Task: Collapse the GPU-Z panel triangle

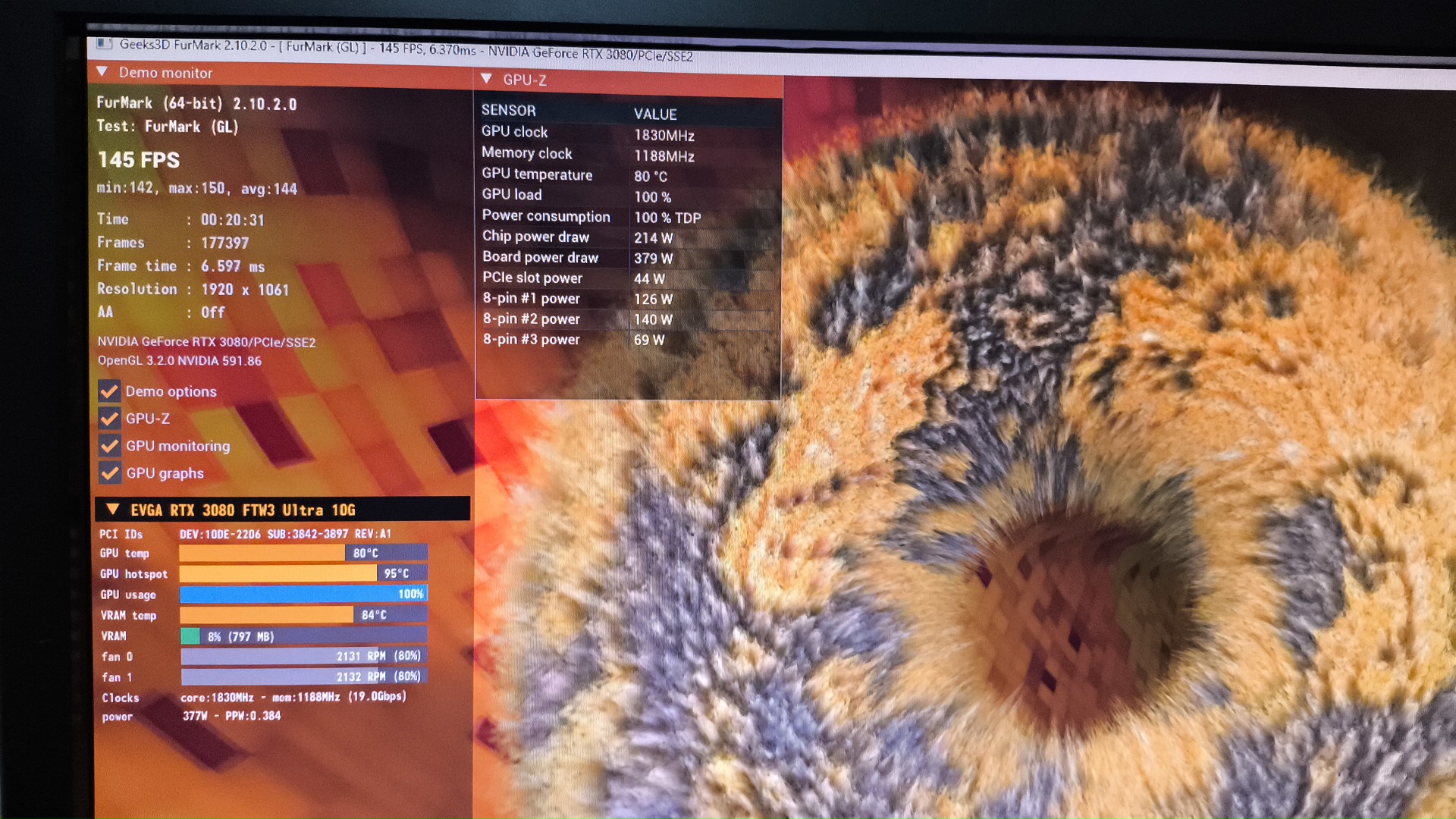Action: click(x=487, y=78)
